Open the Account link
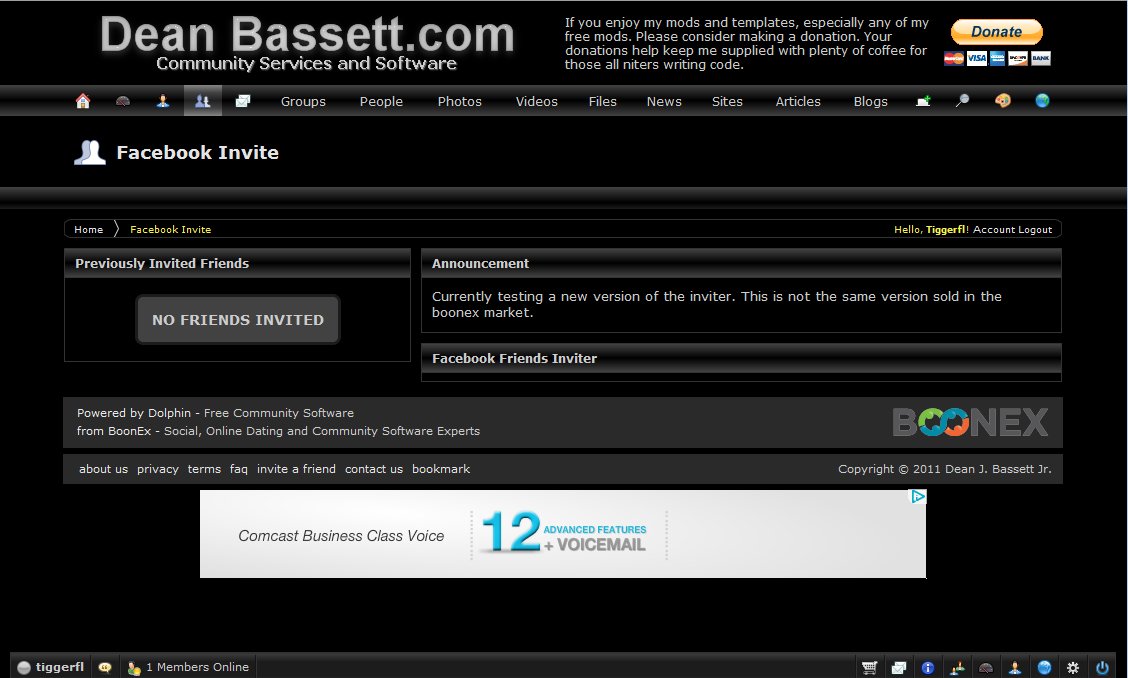The image size is (1128, 678). (993, 230)
